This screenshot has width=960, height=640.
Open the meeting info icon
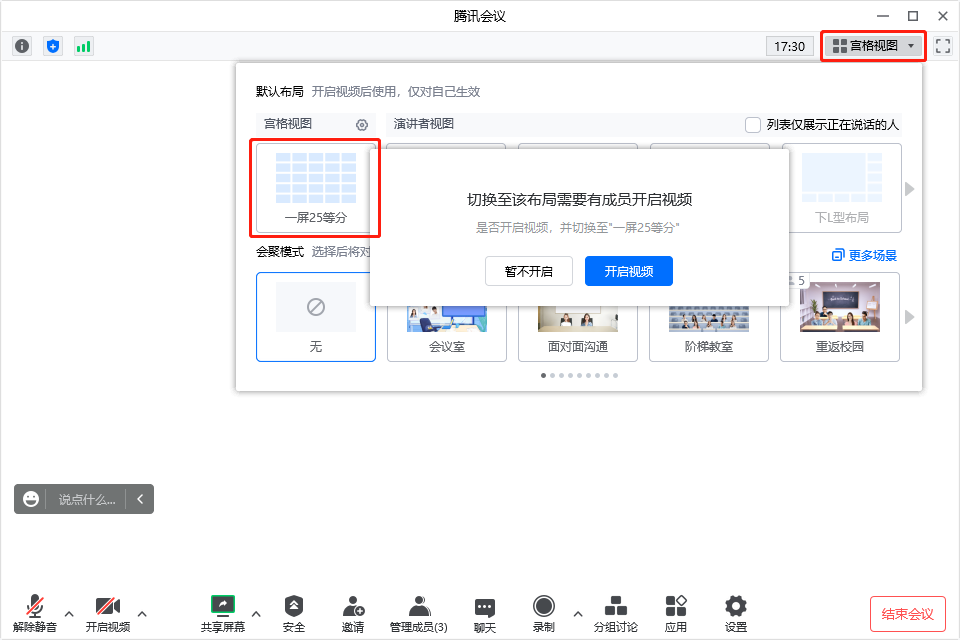coord(22,46)
